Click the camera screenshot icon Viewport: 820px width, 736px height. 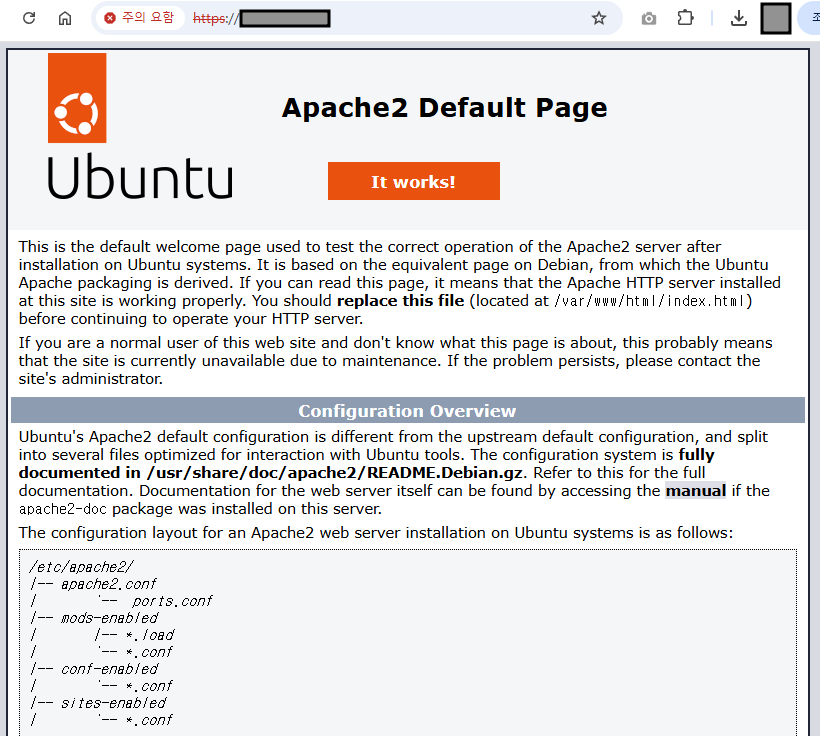pyautogui.click(x=648, y=19)
